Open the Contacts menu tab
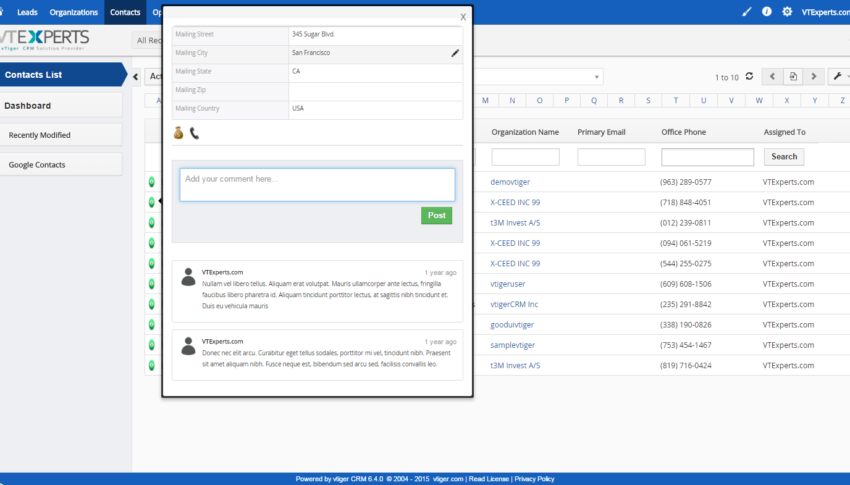This screenshot has width=850, height=485. coord(125,12)
